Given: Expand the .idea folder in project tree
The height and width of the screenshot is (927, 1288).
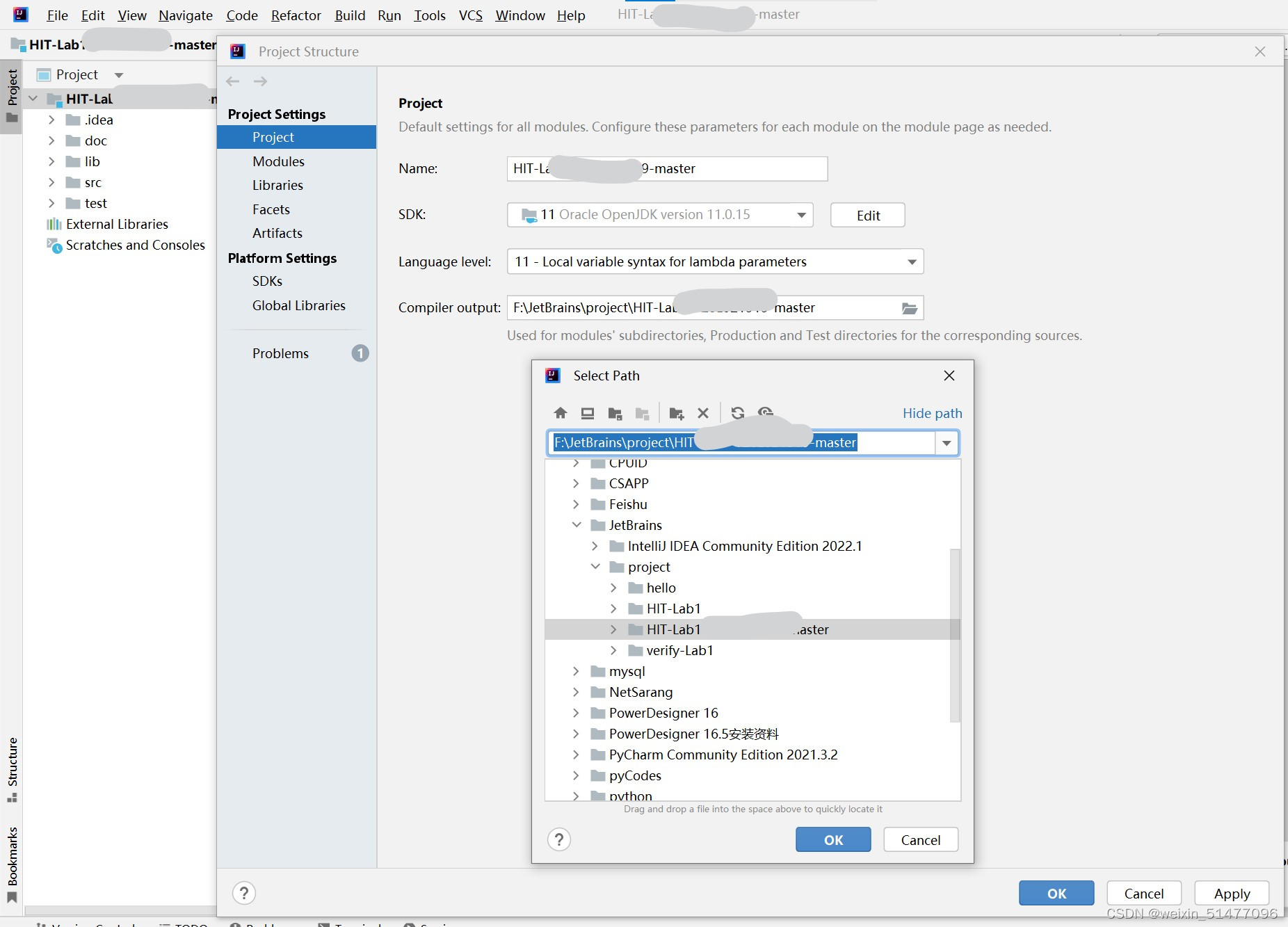Looking at the screenshot, I should (x=51, y=120).
